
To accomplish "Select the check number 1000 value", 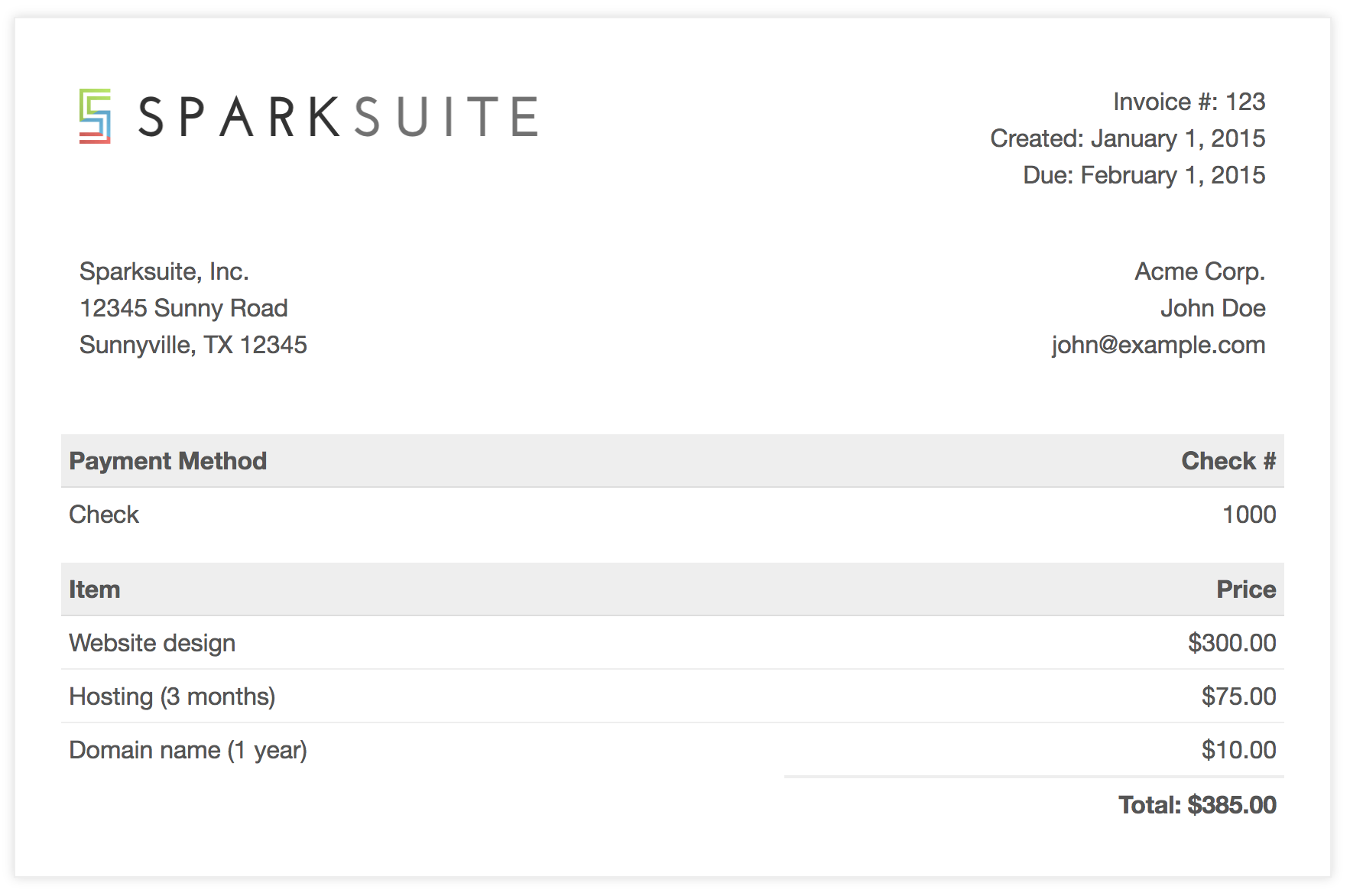I will click(1249, 515).
